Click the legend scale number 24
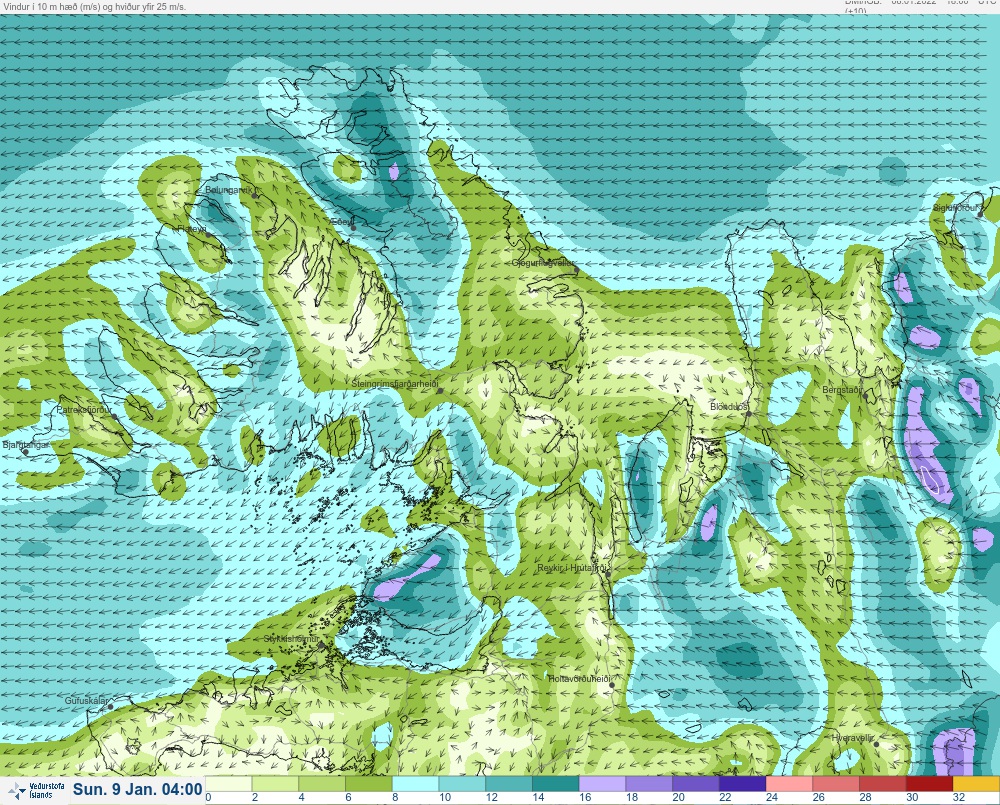This screenshot has width=1000, height=805. [772, 797]
